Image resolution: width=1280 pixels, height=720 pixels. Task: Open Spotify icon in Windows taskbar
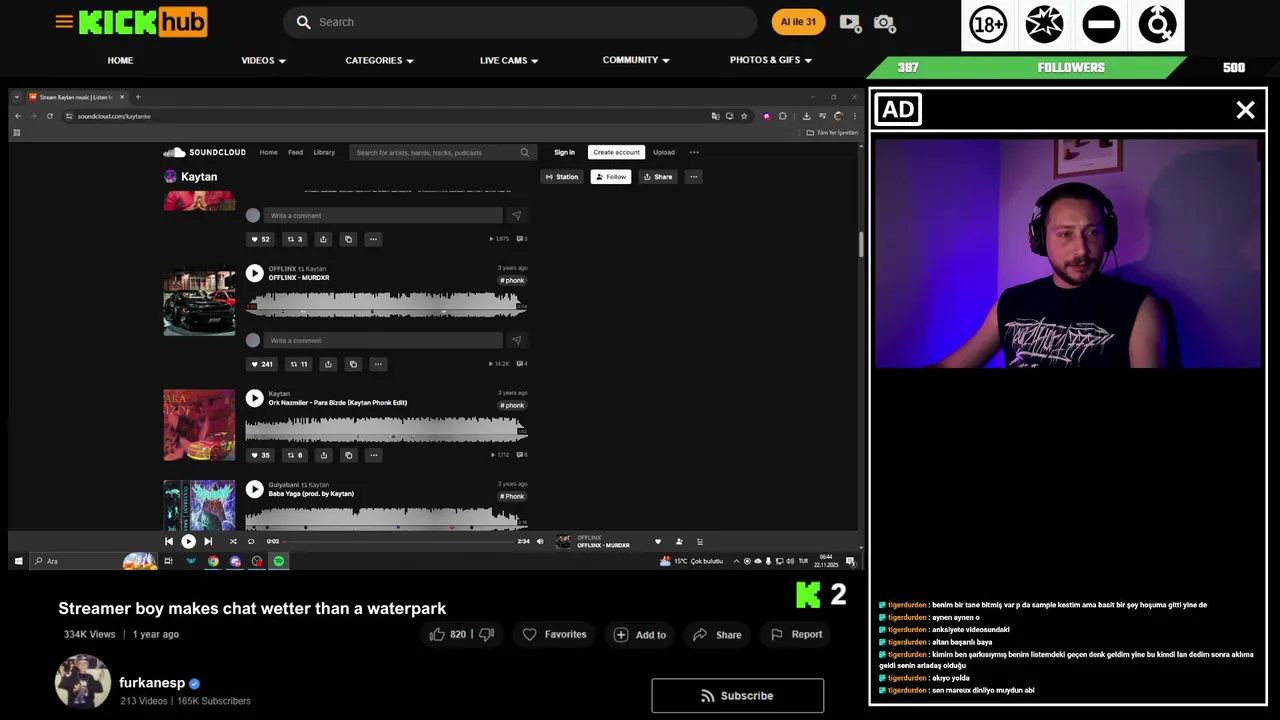click(x=279, y=561)
